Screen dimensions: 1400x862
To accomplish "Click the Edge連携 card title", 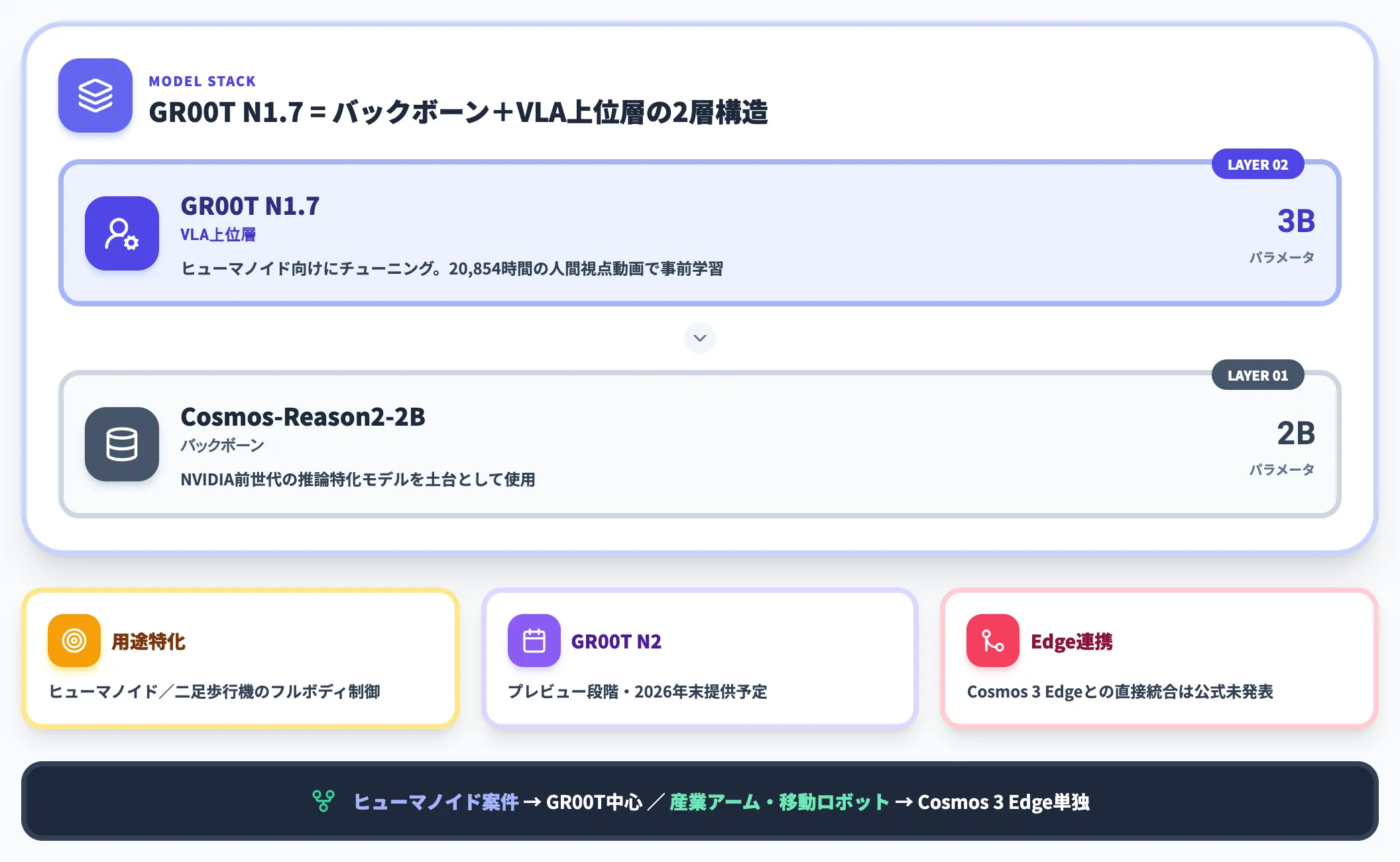I will tap(1072, 641).
